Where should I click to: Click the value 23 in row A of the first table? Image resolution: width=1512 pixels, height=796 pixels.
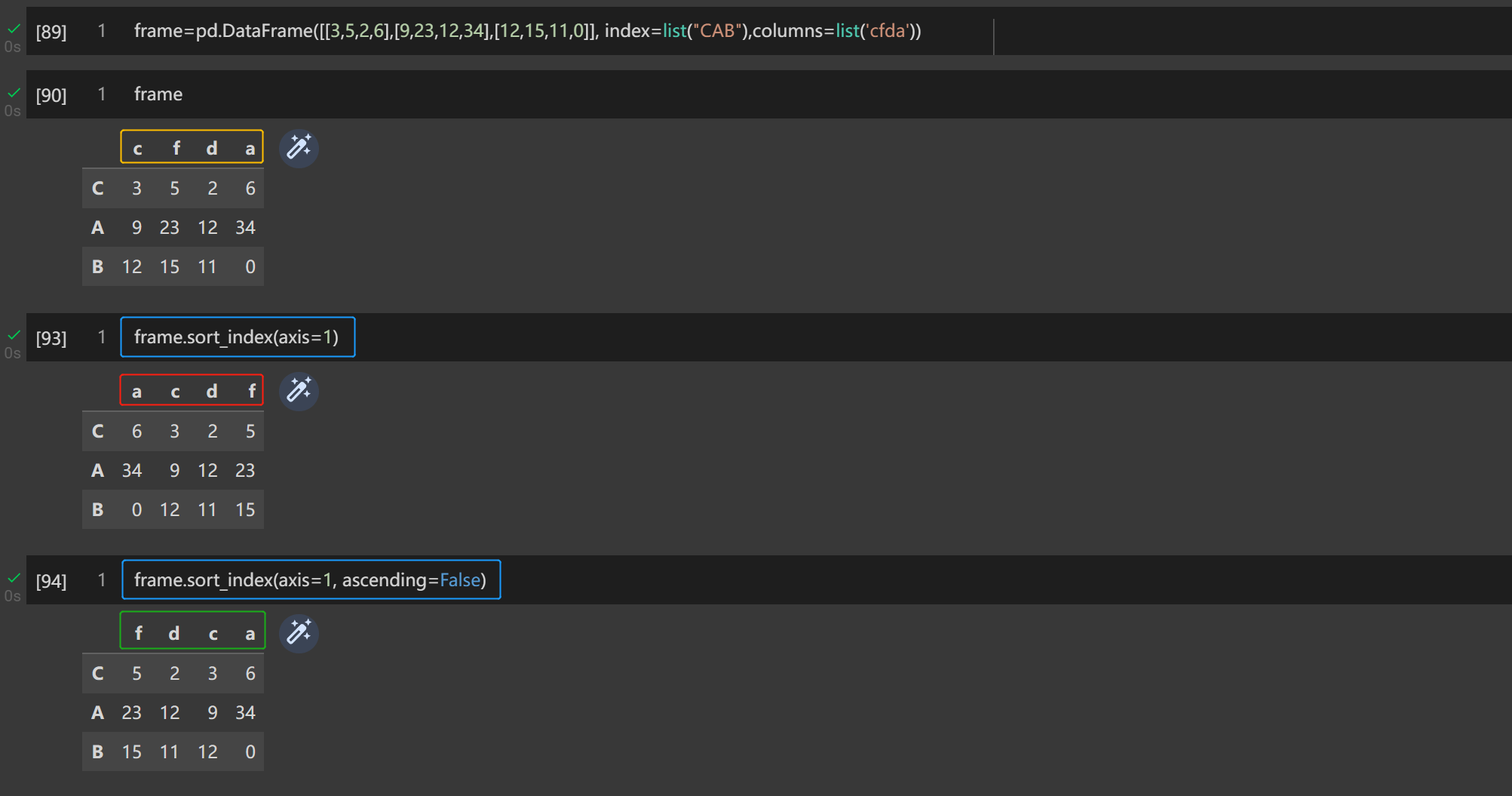(170, 227)
